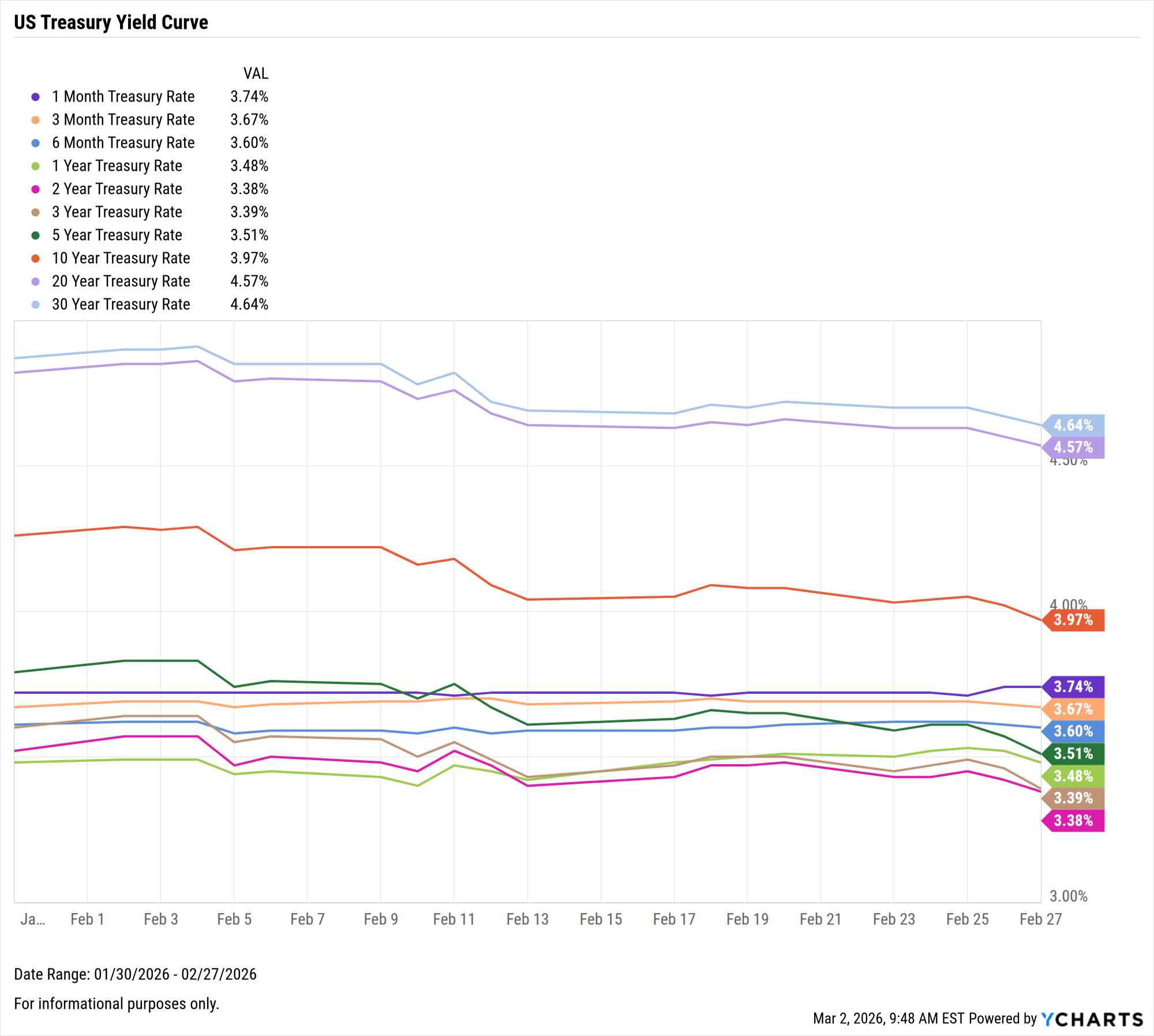Click the 10 Year Treasury Rate legend dot
Screen dimensions: 1154x1036
36,259
